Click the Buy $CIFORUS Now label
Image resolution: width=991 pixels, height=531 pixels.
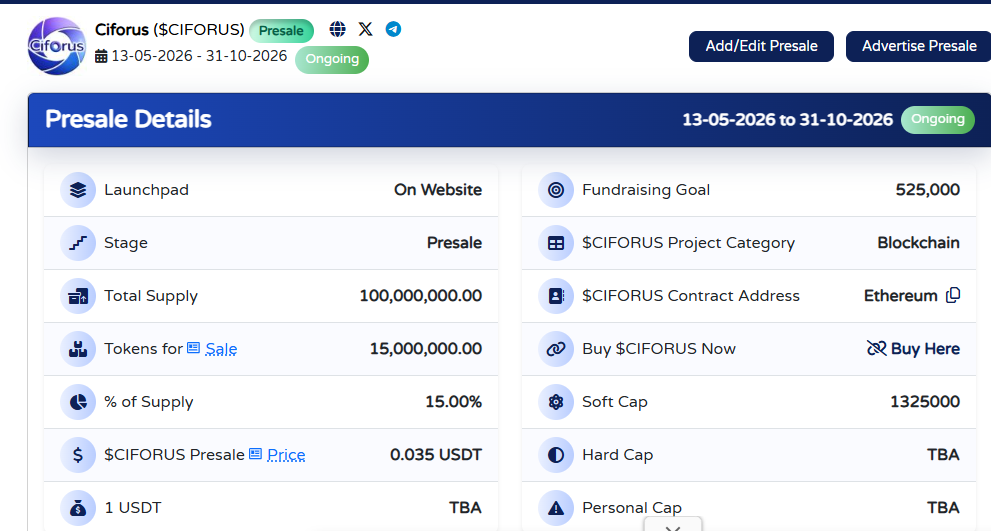point(659,349)
